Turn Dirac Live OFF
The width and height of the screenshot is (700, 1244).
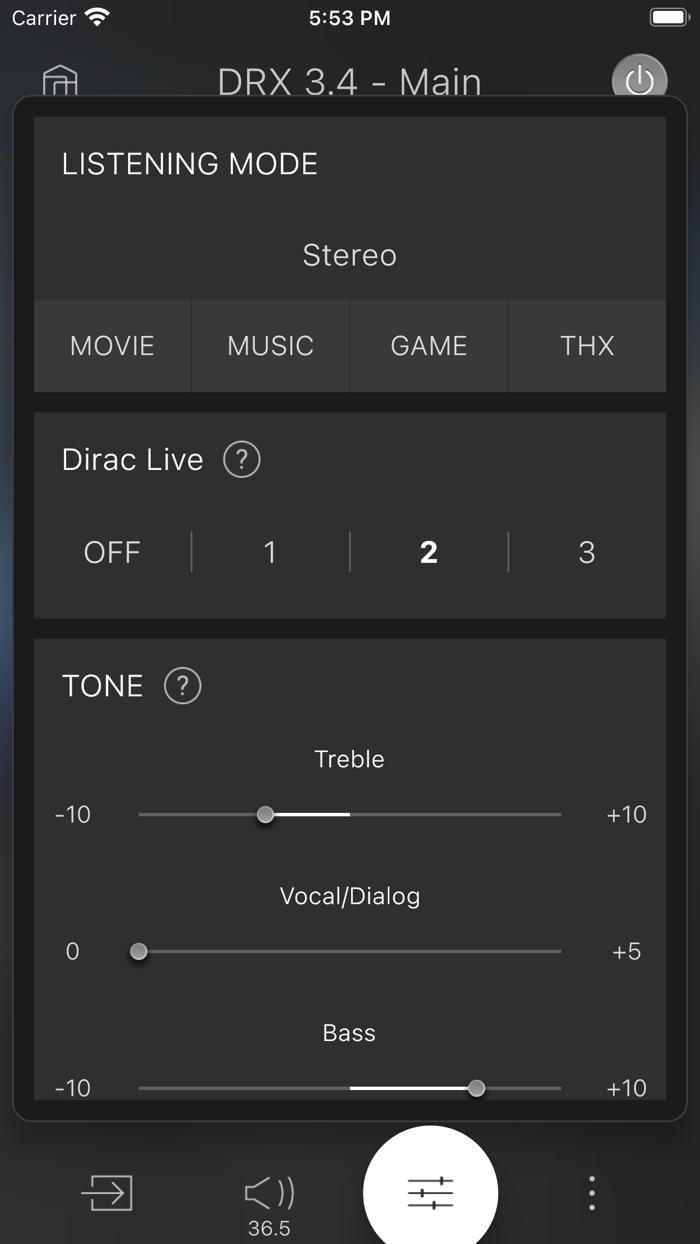112,552
